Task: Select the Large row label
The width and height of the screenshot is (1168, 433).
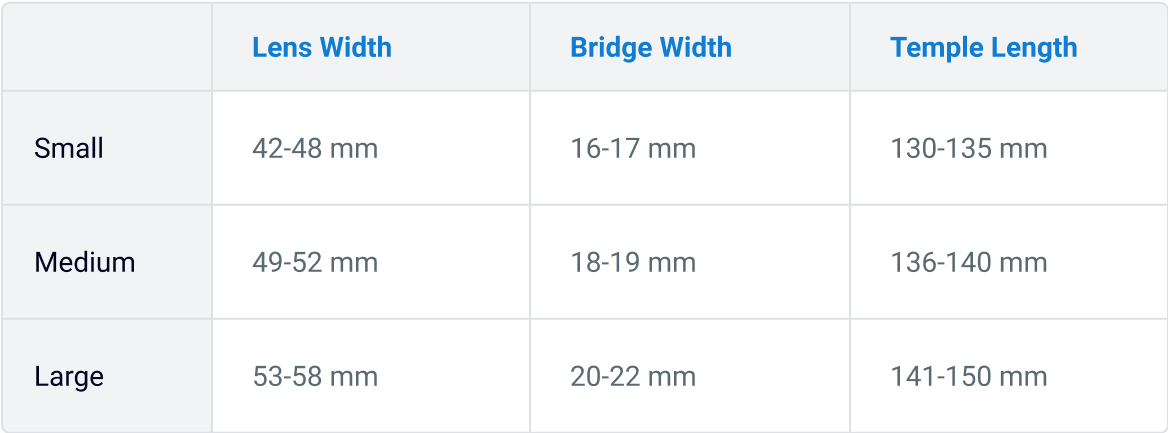Action: tap(69, 376)
